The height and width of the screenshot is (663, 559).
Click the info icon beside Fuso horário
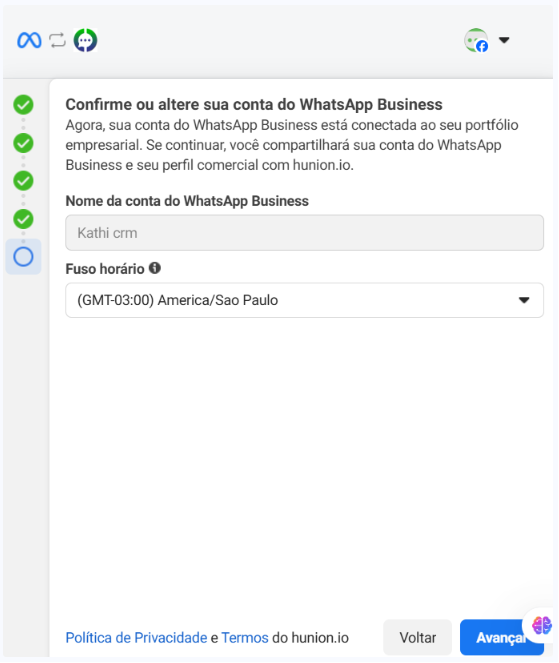[x=155, y=268]
